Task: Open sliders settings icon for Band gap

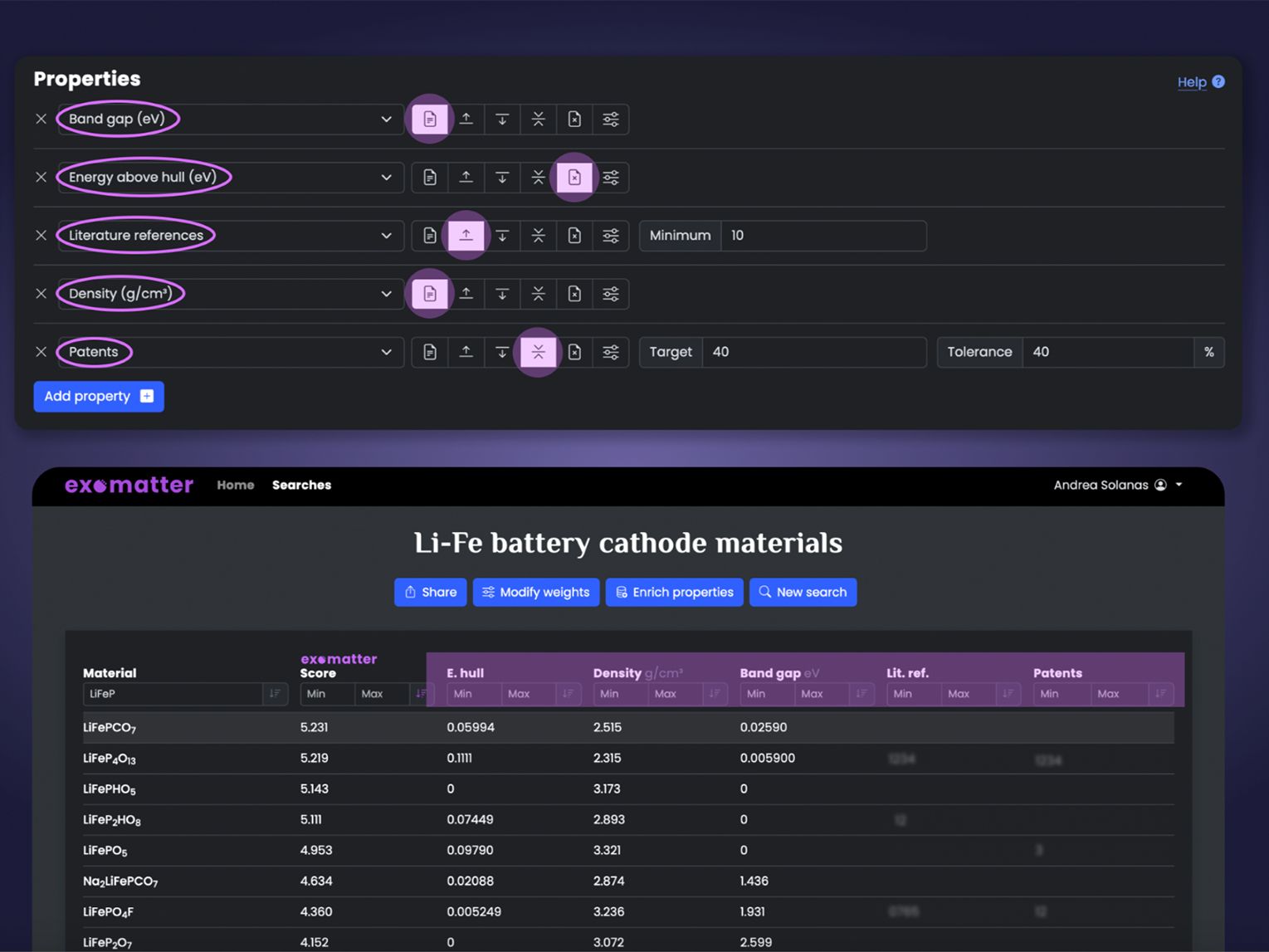Action: coord(611,119)
